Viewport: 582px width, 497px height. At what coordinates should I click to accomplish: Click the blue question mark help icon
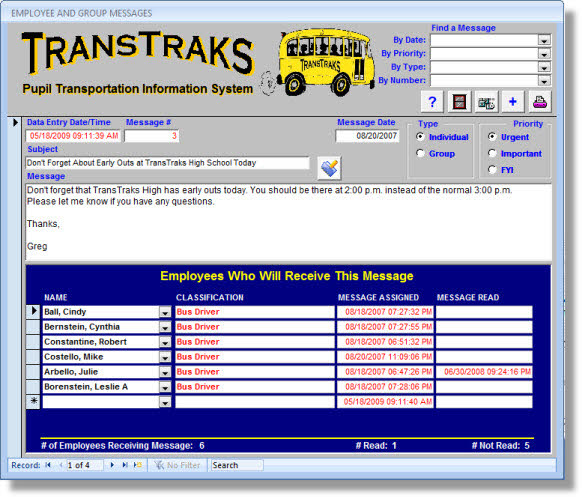click(x=432, y=102)
